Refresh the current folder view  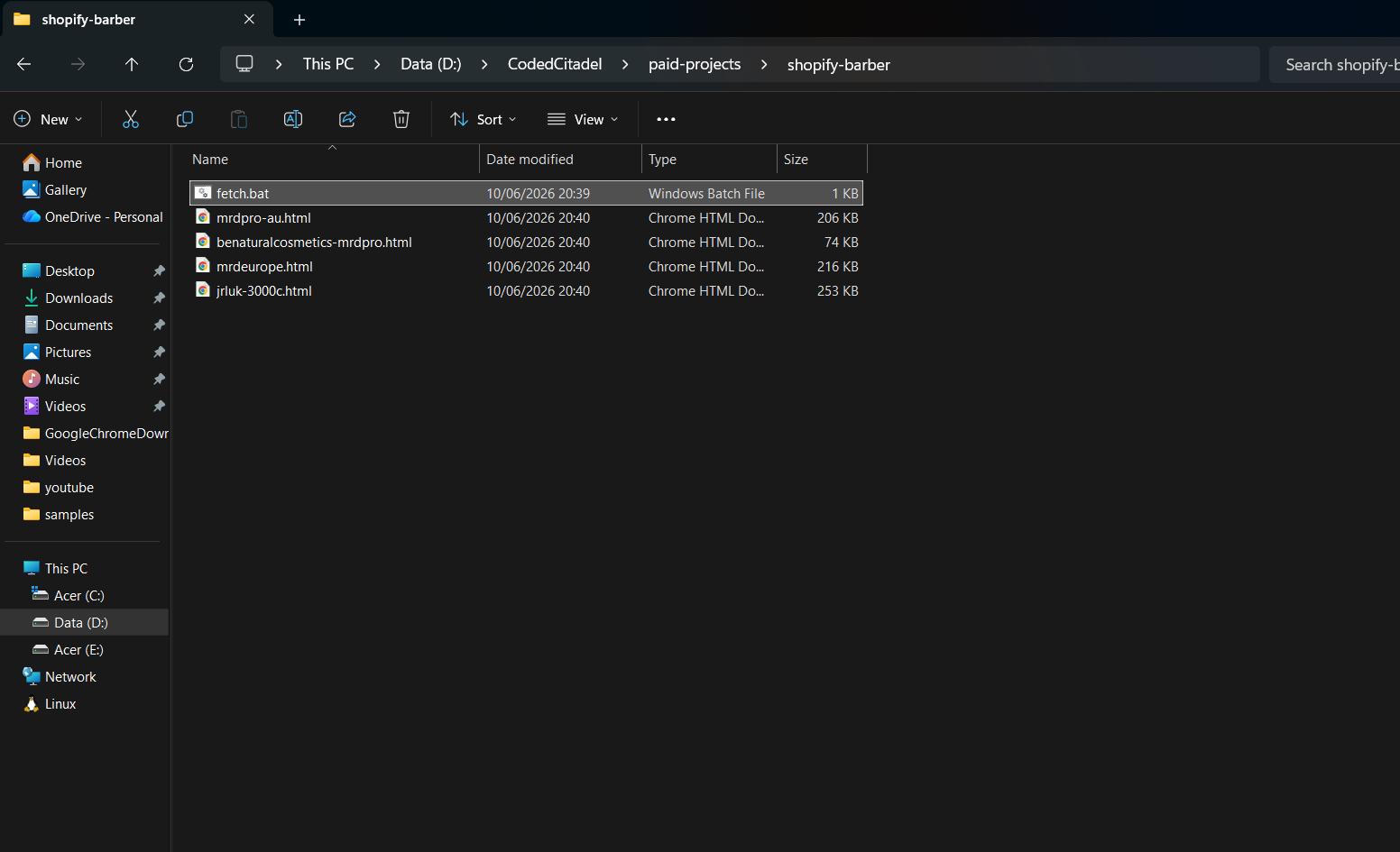pos(186,64)
